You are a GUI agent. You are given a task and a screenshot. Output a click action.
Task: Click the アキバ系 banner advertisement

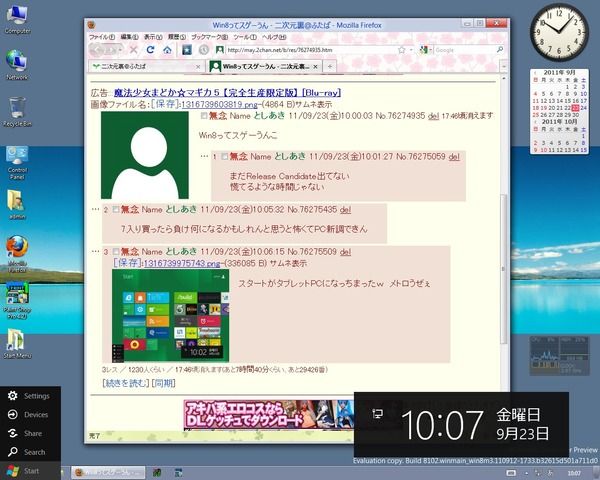click(x=269, y=415)
